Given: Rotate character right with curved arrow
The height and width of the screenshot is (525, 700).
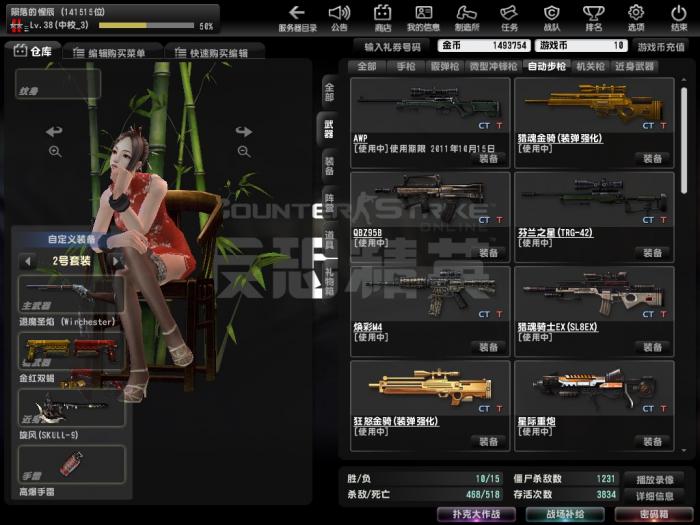Looking at the screenshot, I should 244,131.
